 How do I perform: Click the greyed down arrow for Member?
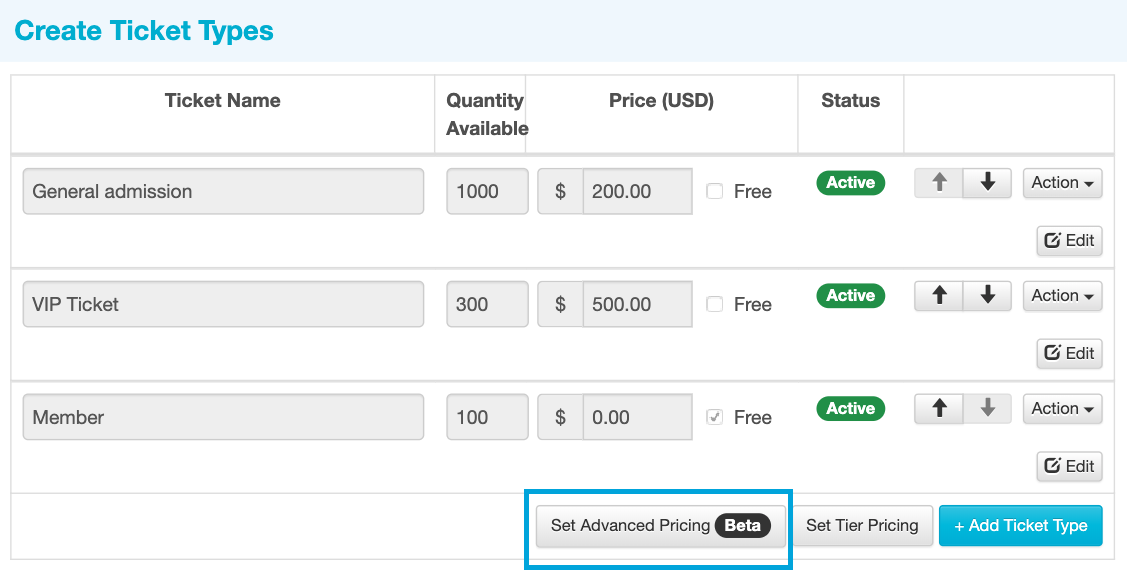[988, 408]
